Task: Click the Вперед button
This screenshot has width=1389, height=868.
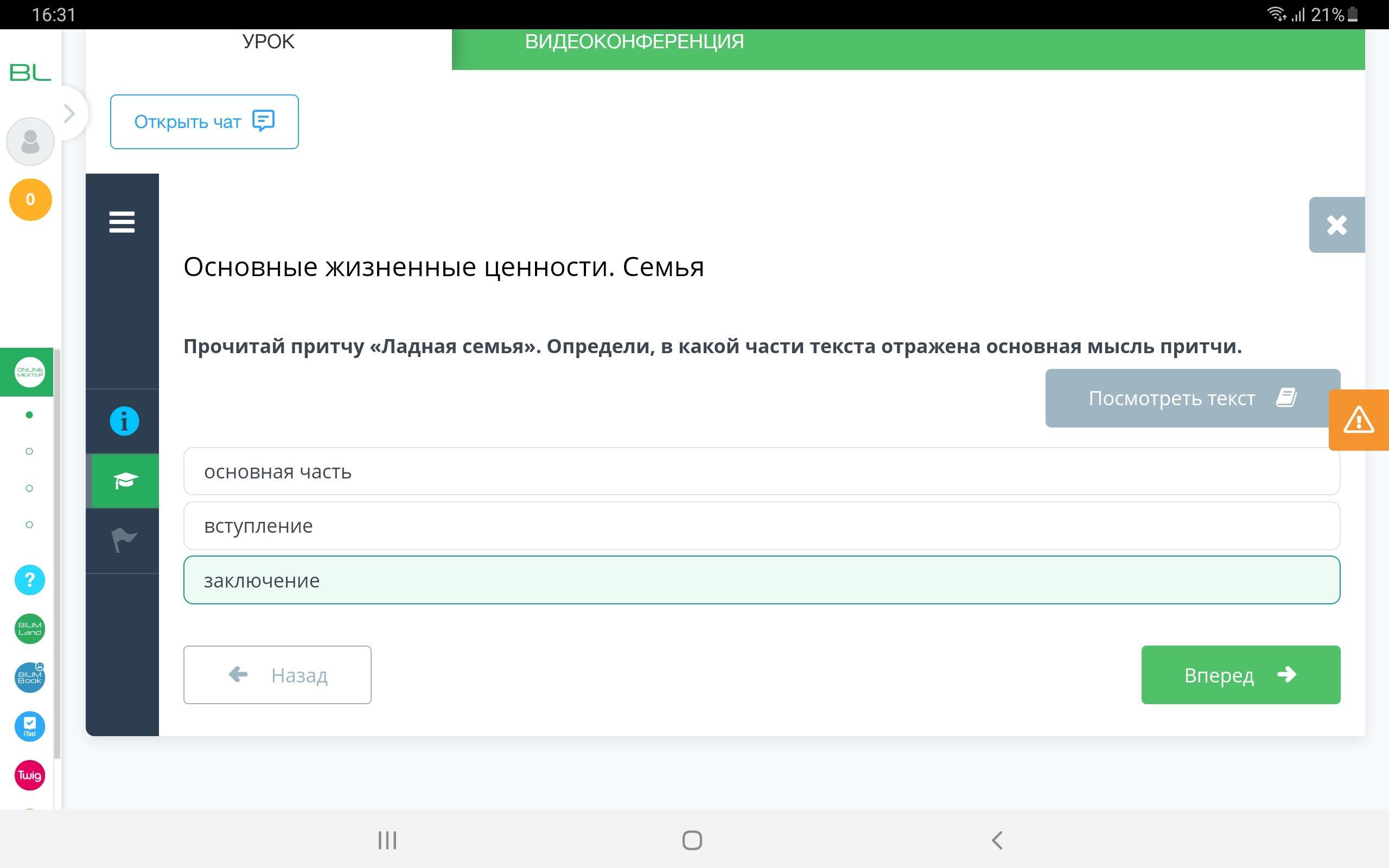Action: (1240, 675)
